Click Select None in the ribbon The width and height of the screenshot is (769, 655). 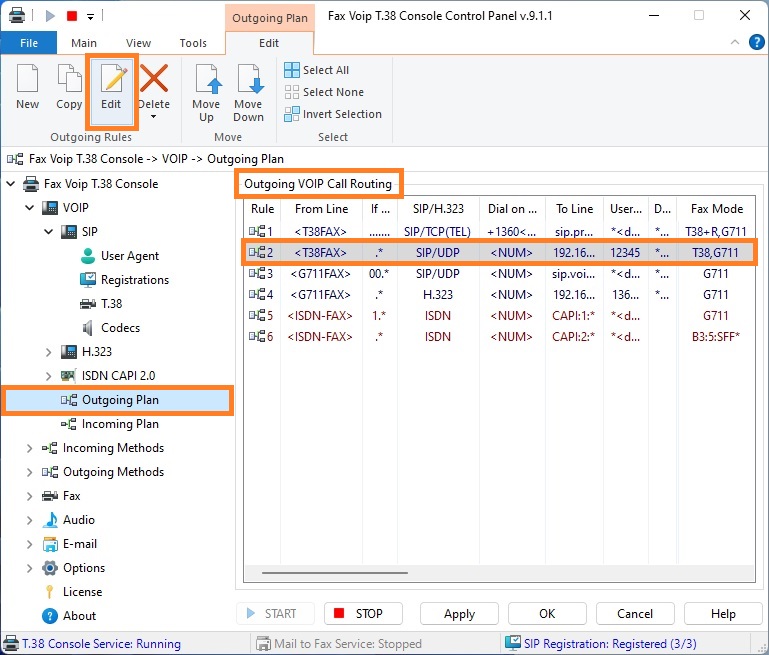pos(324,92)
